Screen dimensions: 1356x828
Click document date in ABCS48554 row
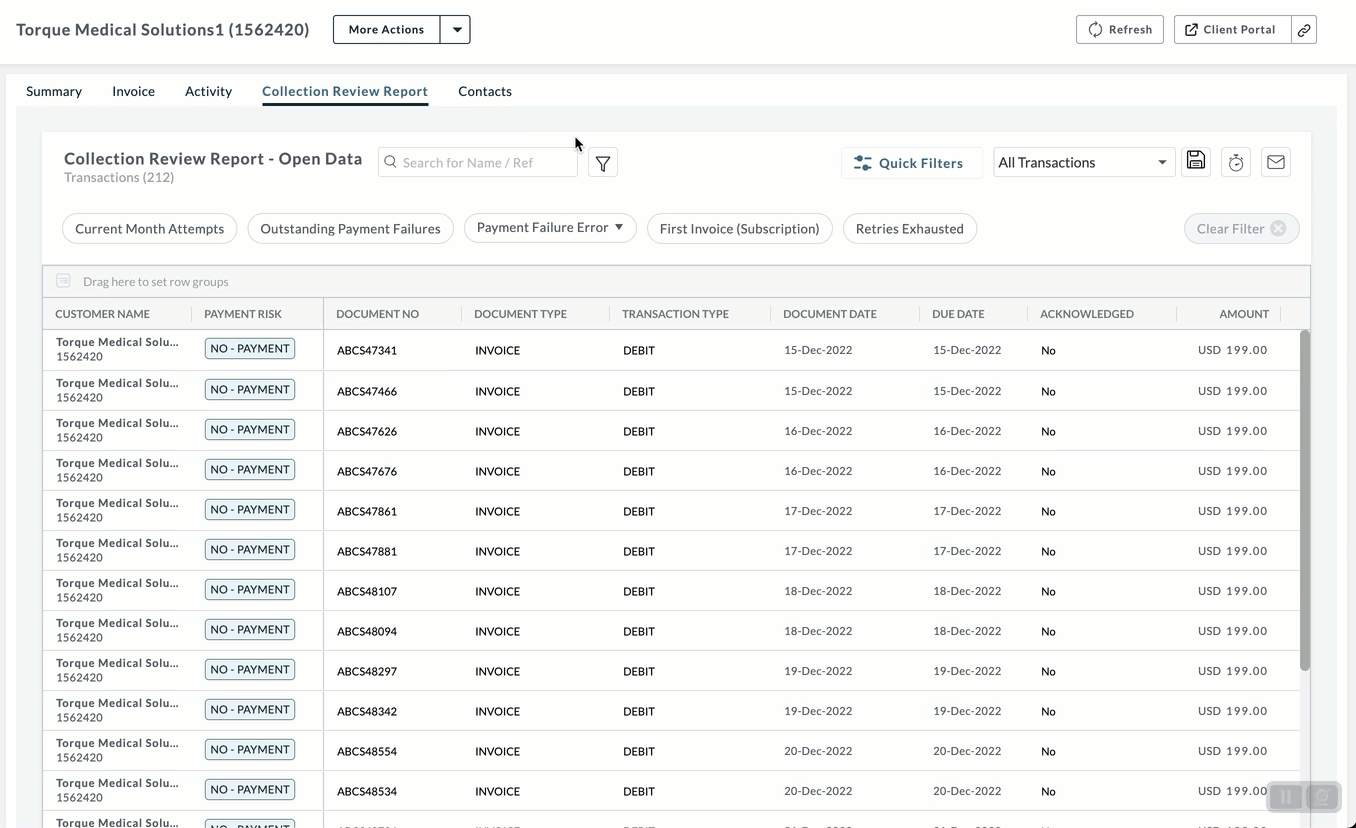coord(818,751)
